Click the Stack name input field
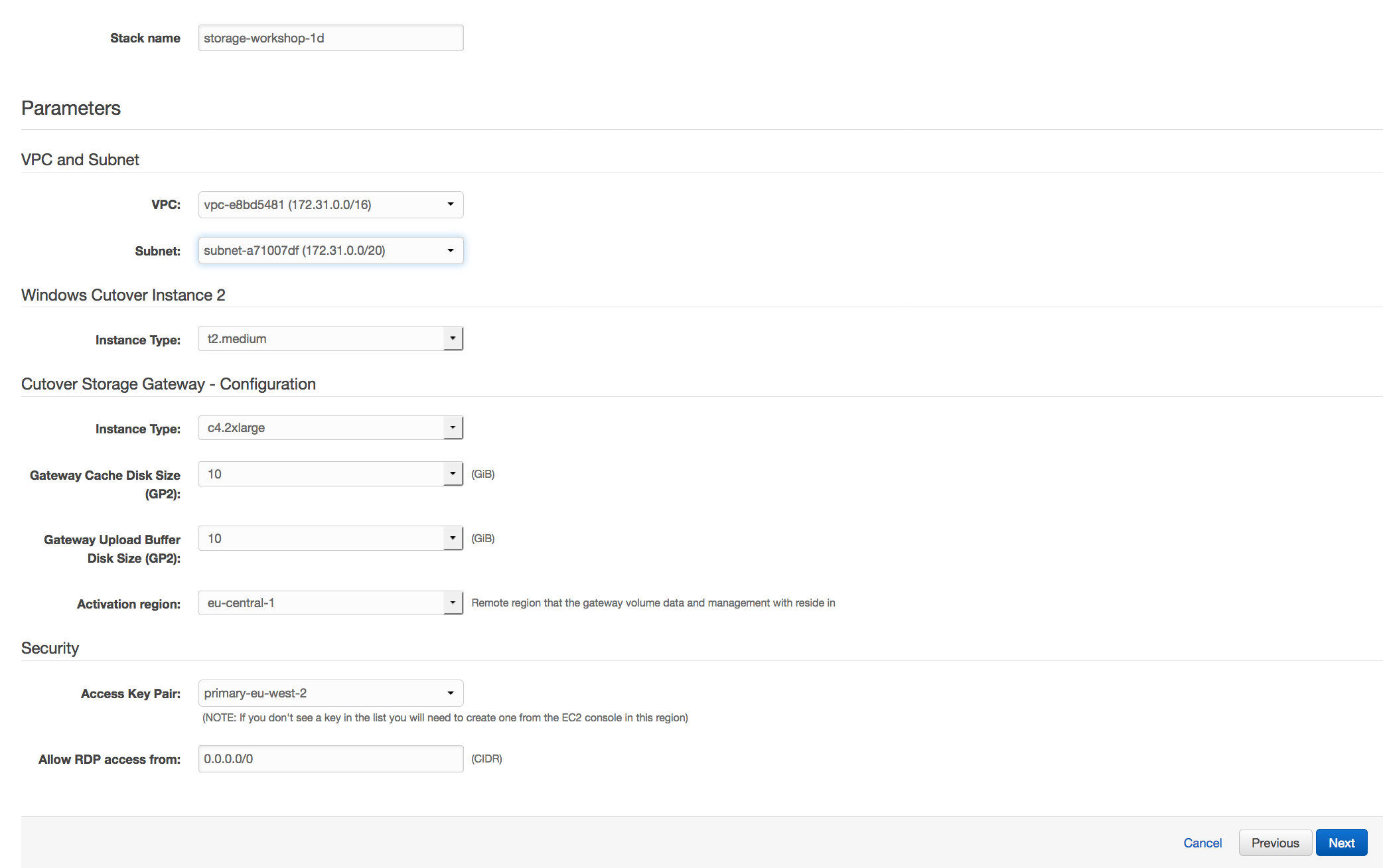 (x=330, y=38)
